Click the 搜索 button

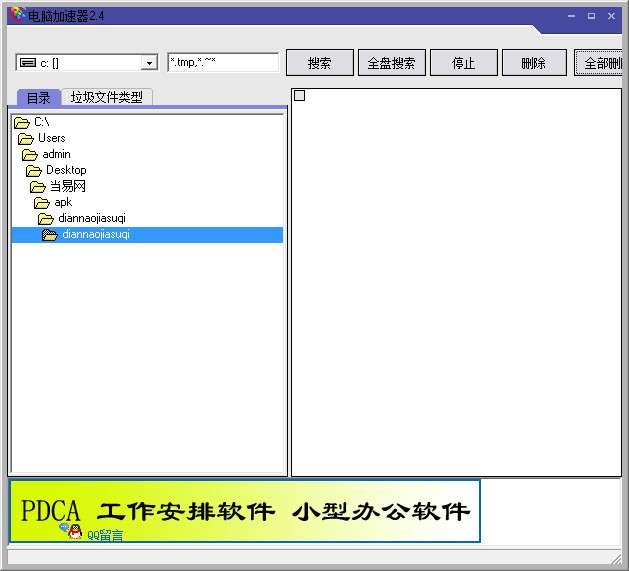coord(320,63)
